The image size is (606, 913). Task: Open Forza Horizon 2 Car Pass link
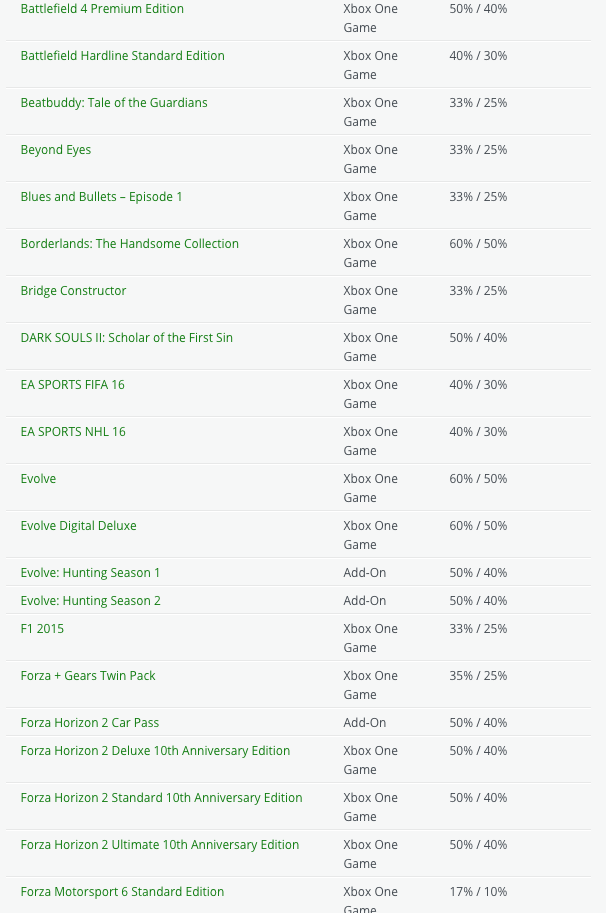[89, 723]
